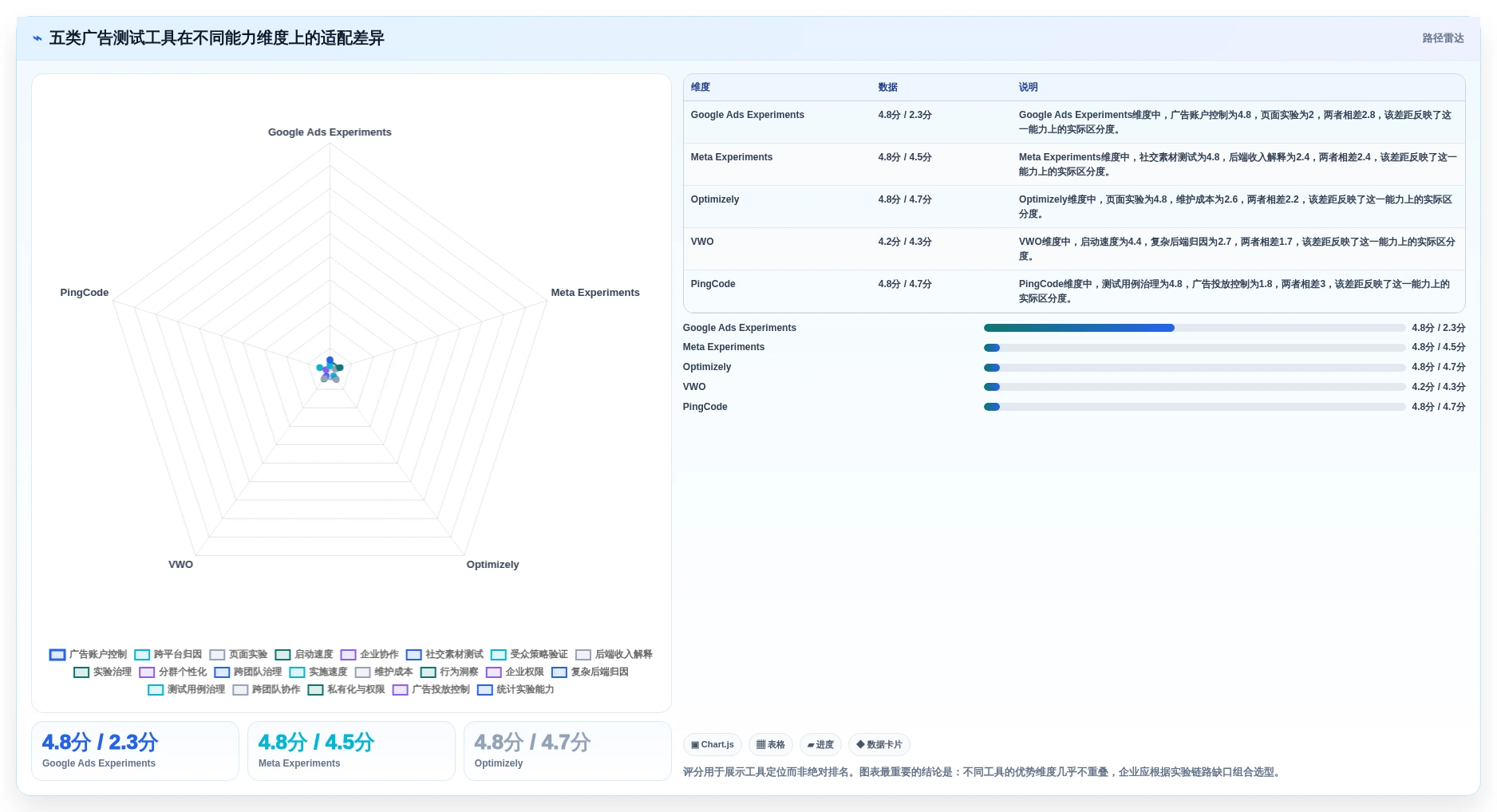1497x812 pixels.
Task: Click the 维度 column header
Action: [x=700, y=87]
